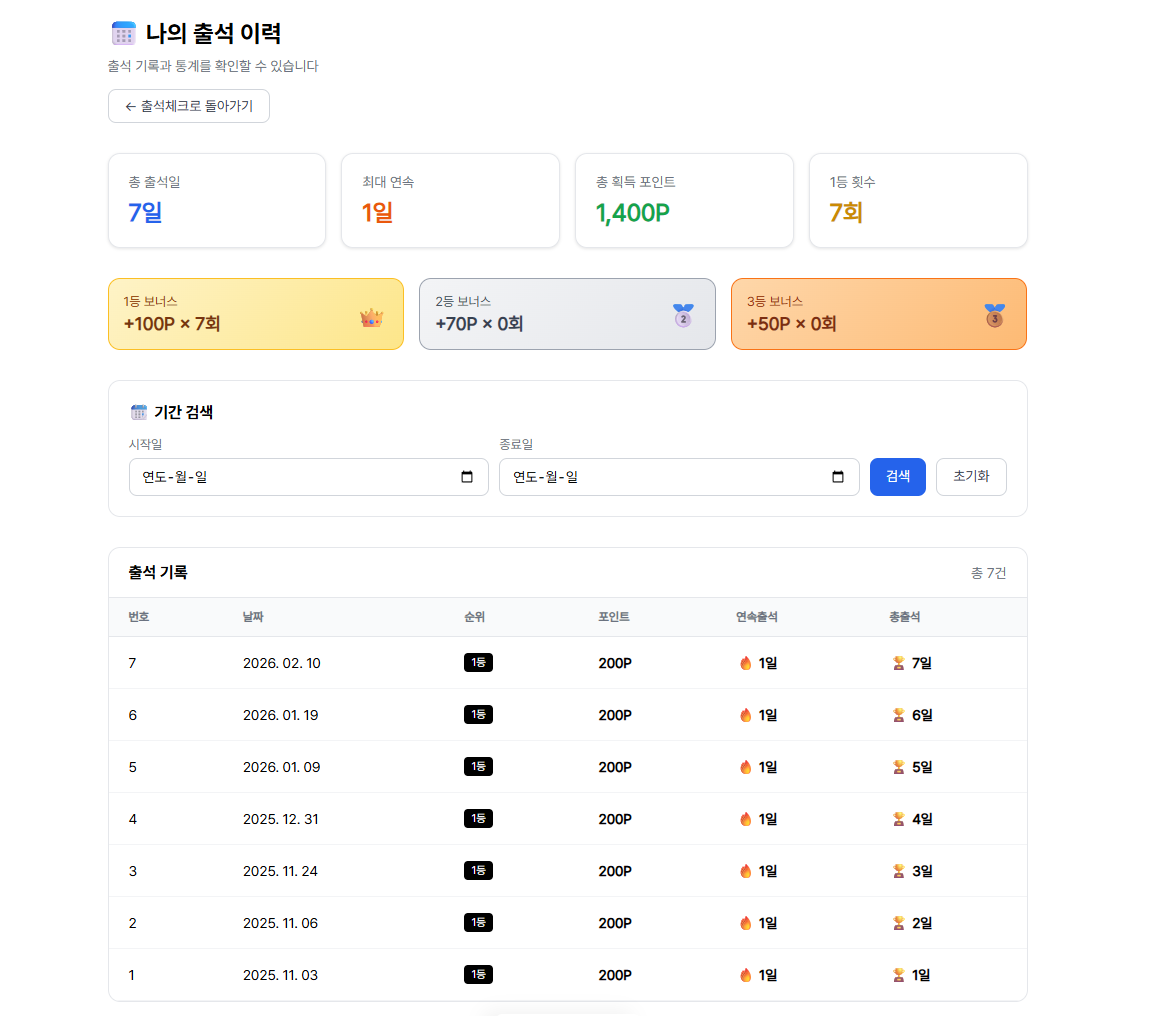Click the calendar icon next to 기간 검색
1163x1016 pixels.
pyautogui.click(x=139, y=412)
